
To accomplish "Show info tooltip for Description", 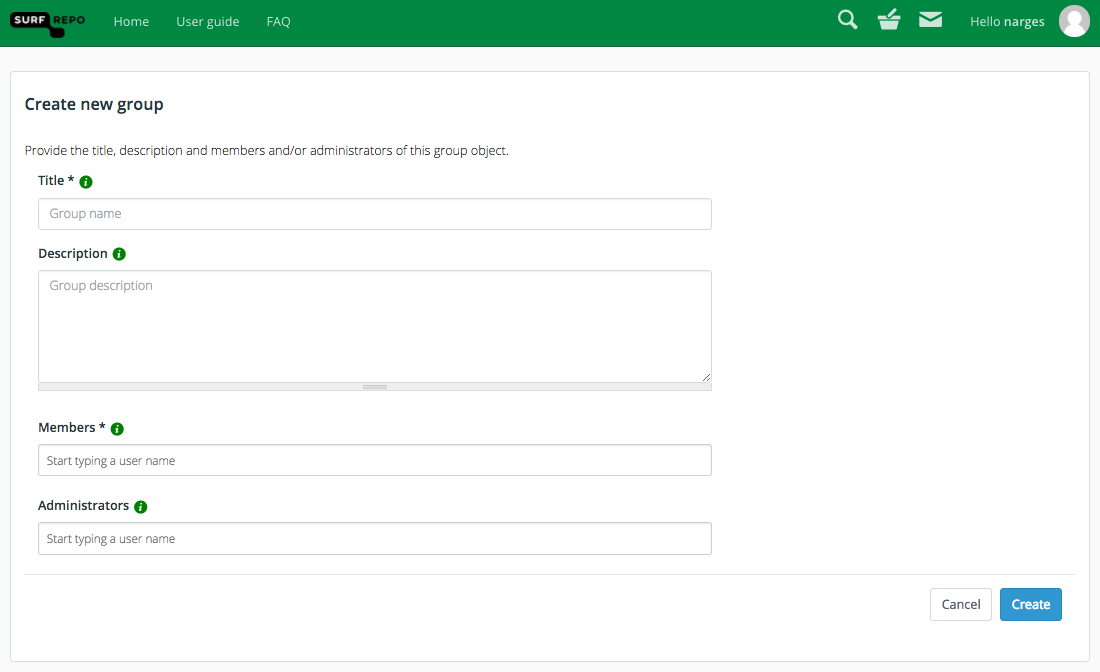I will click(119, 254).
